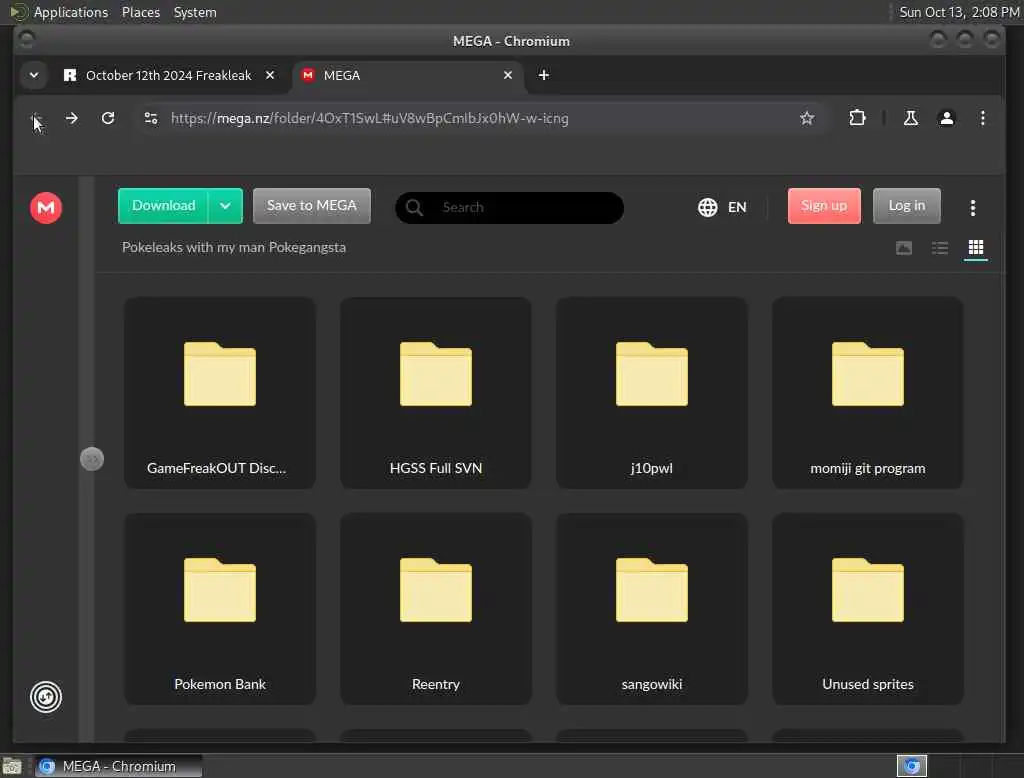
Task: Click Save to MEGA button
Action: coord(312,206)
